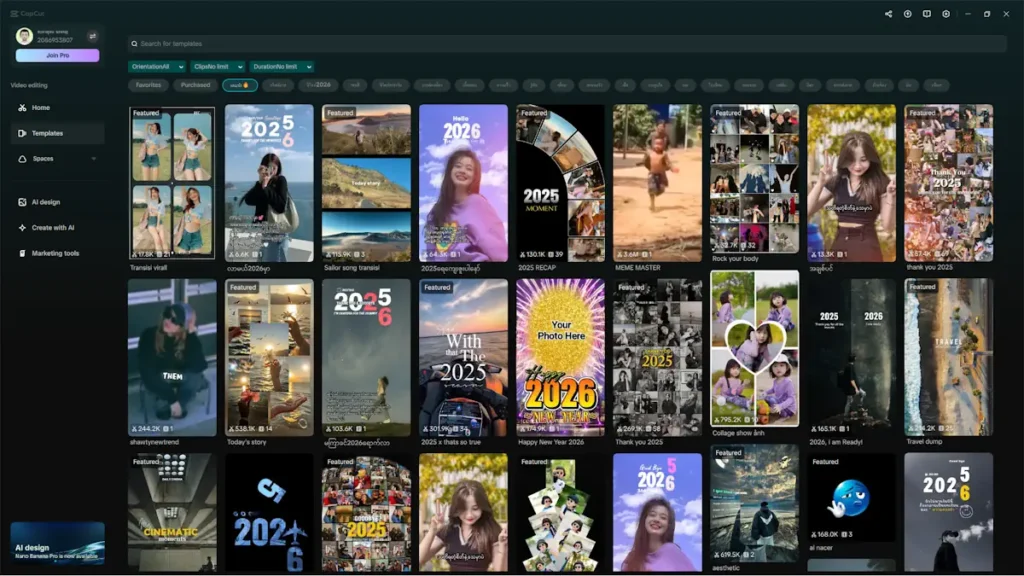Screen dimensions: 1024x576
Task: Open the Collage show ảnh heart template
Action: tap(754, 349)
